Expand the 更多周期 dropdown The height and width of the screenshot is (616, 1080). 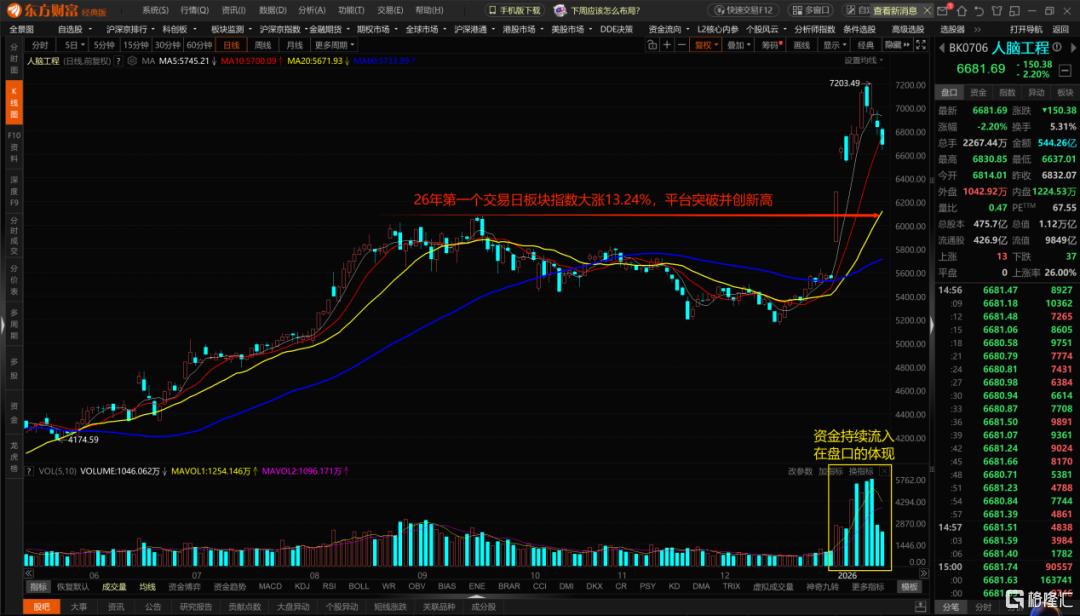(x=333, y=45)
